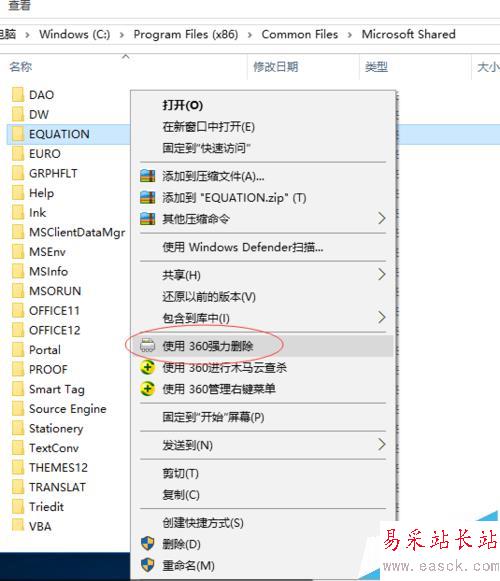Select the TRANSLAT folder row

57,488
